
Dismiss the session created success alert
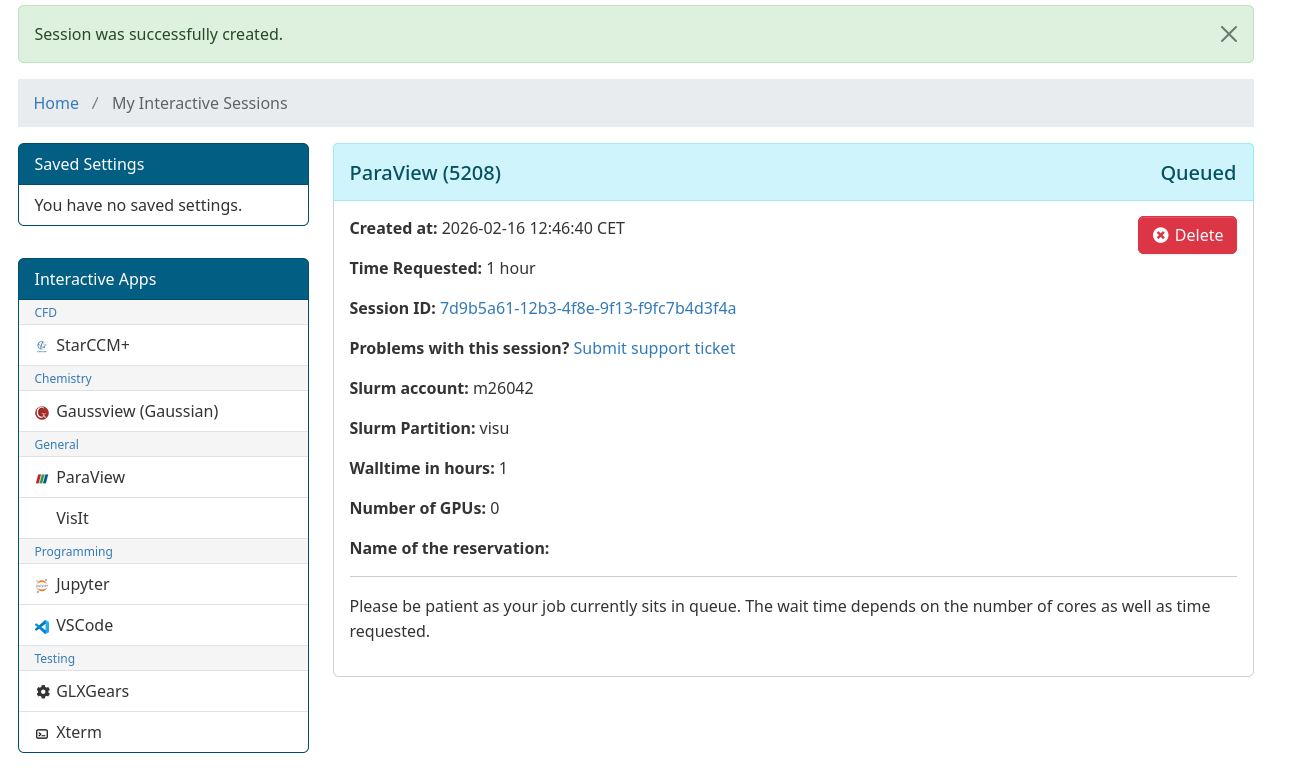click(1228, 34)
